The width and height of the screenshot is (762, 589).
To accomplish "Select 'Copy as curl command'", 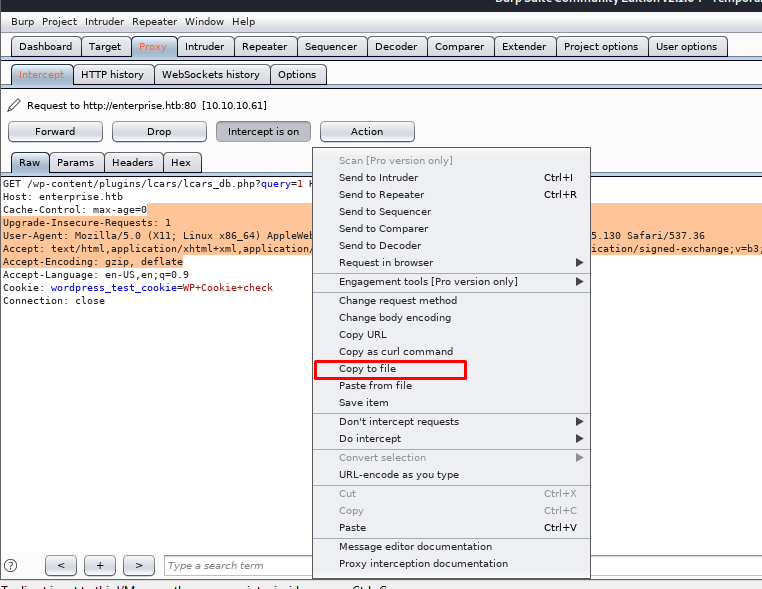I will point(451,351).
